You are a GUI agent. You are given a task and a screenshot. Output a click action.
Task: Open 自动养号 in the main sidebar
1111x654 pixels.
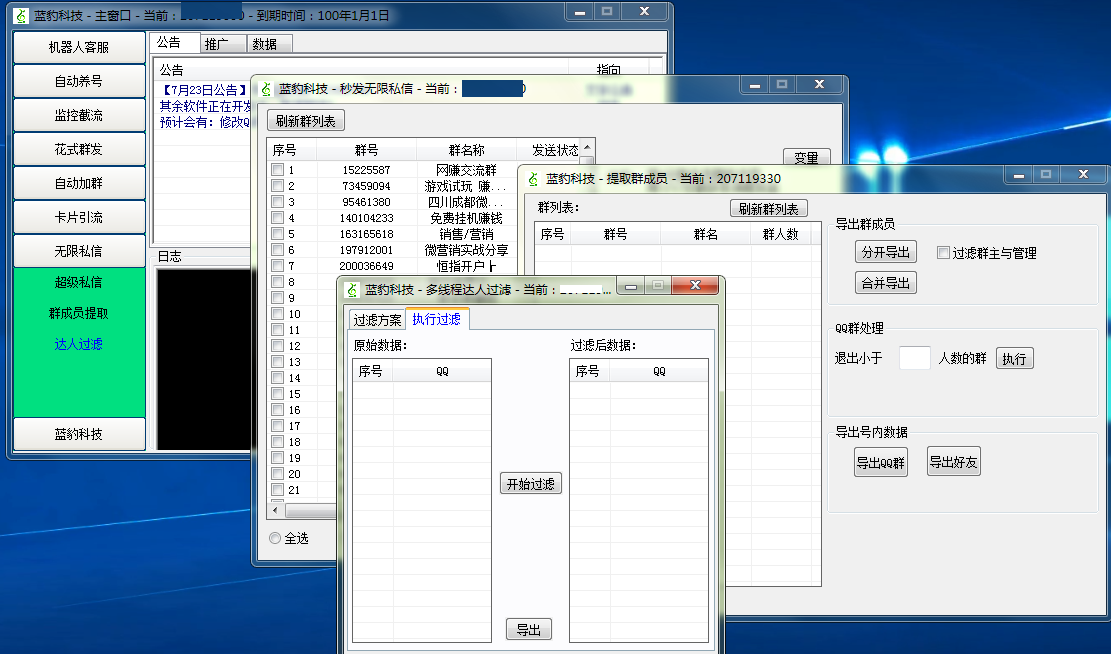click(79, 81)
